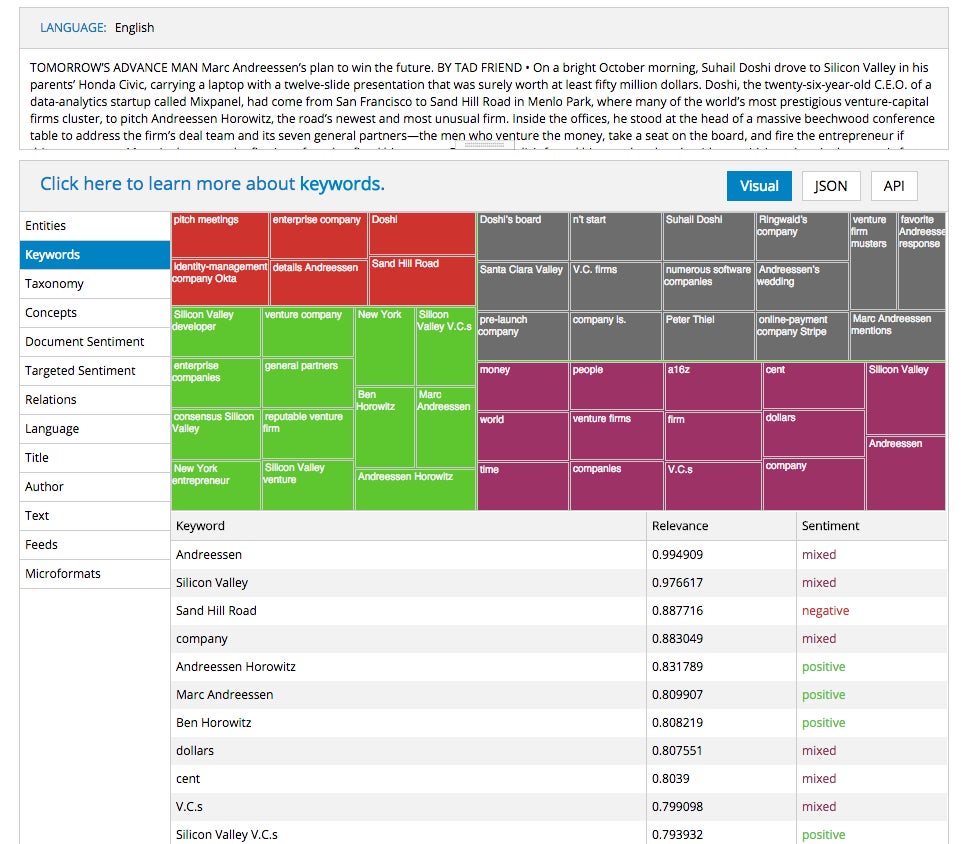The width and height of the screenshot is (969, 844).
Task: Click the purple 'a16z' treemap tile
Action: point(713,386)
